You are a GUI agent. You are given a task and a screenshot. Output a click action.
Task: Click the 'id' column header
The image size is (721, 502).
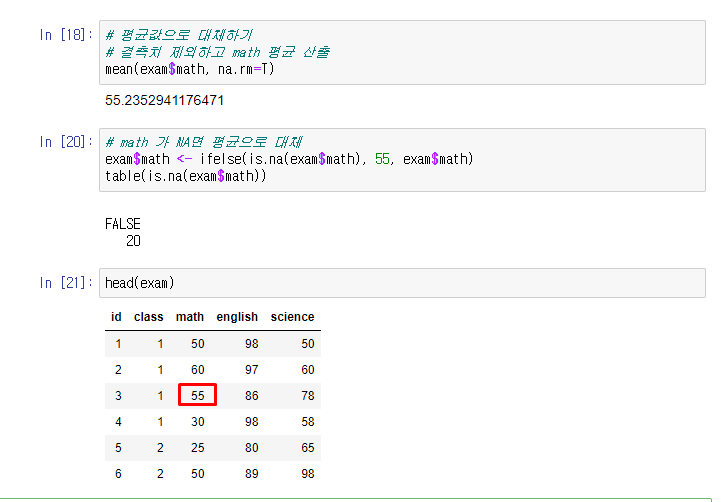[x=116, y=317]
